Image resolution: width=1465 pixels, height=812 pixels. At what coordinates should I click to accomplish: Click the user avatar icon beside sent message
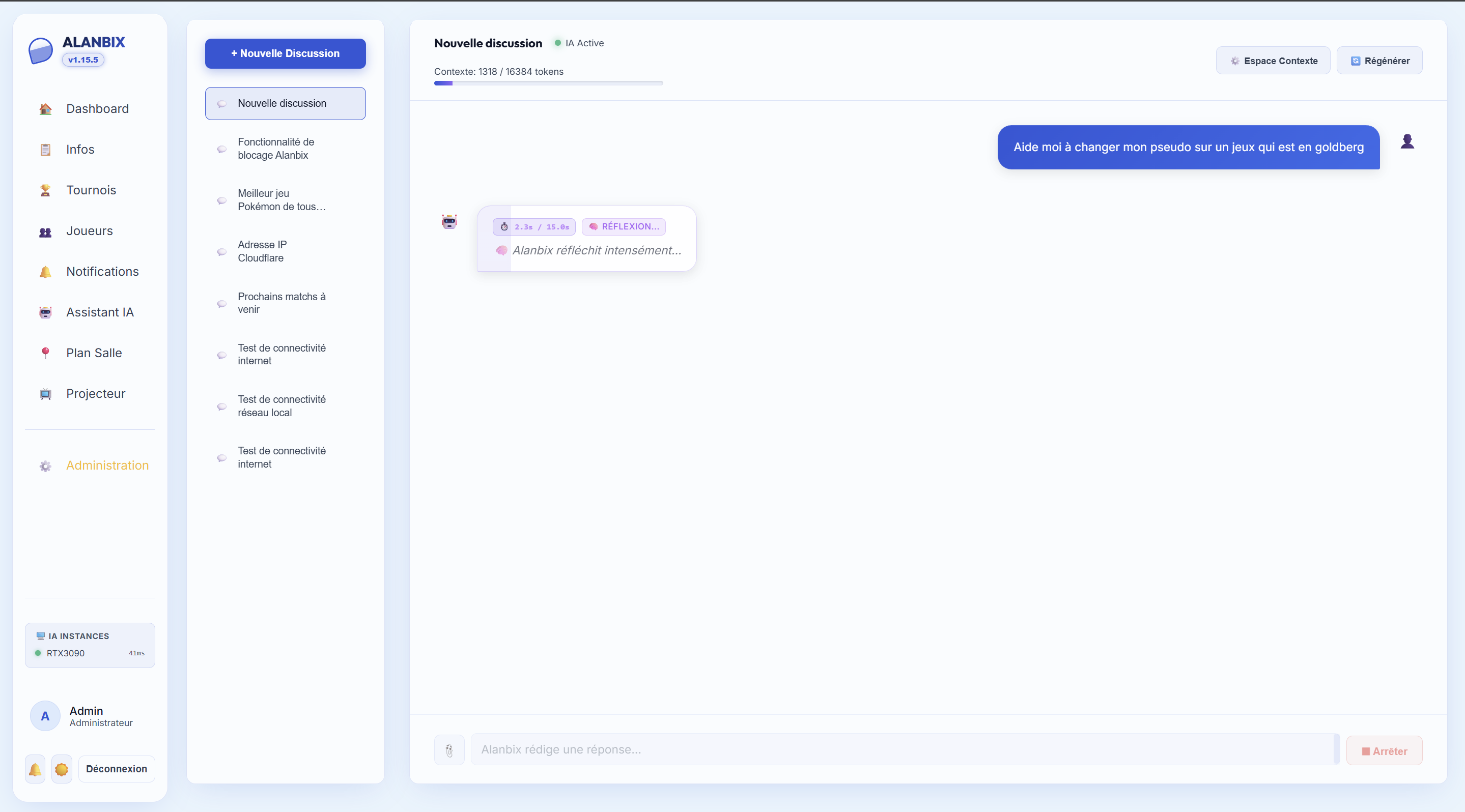click(1407, 141)
